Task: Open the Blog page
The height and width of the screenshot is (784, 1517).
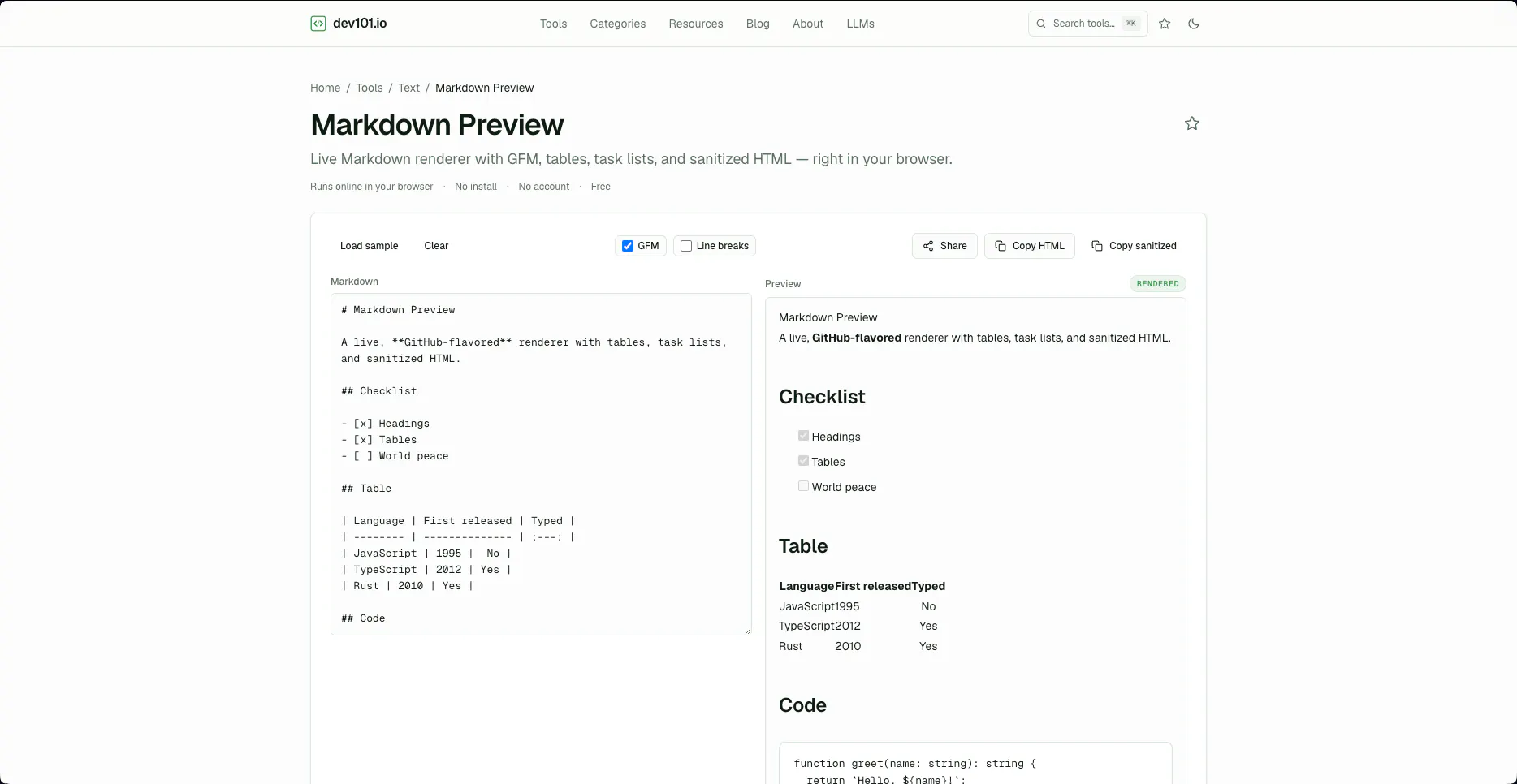Action: point(758,24)
